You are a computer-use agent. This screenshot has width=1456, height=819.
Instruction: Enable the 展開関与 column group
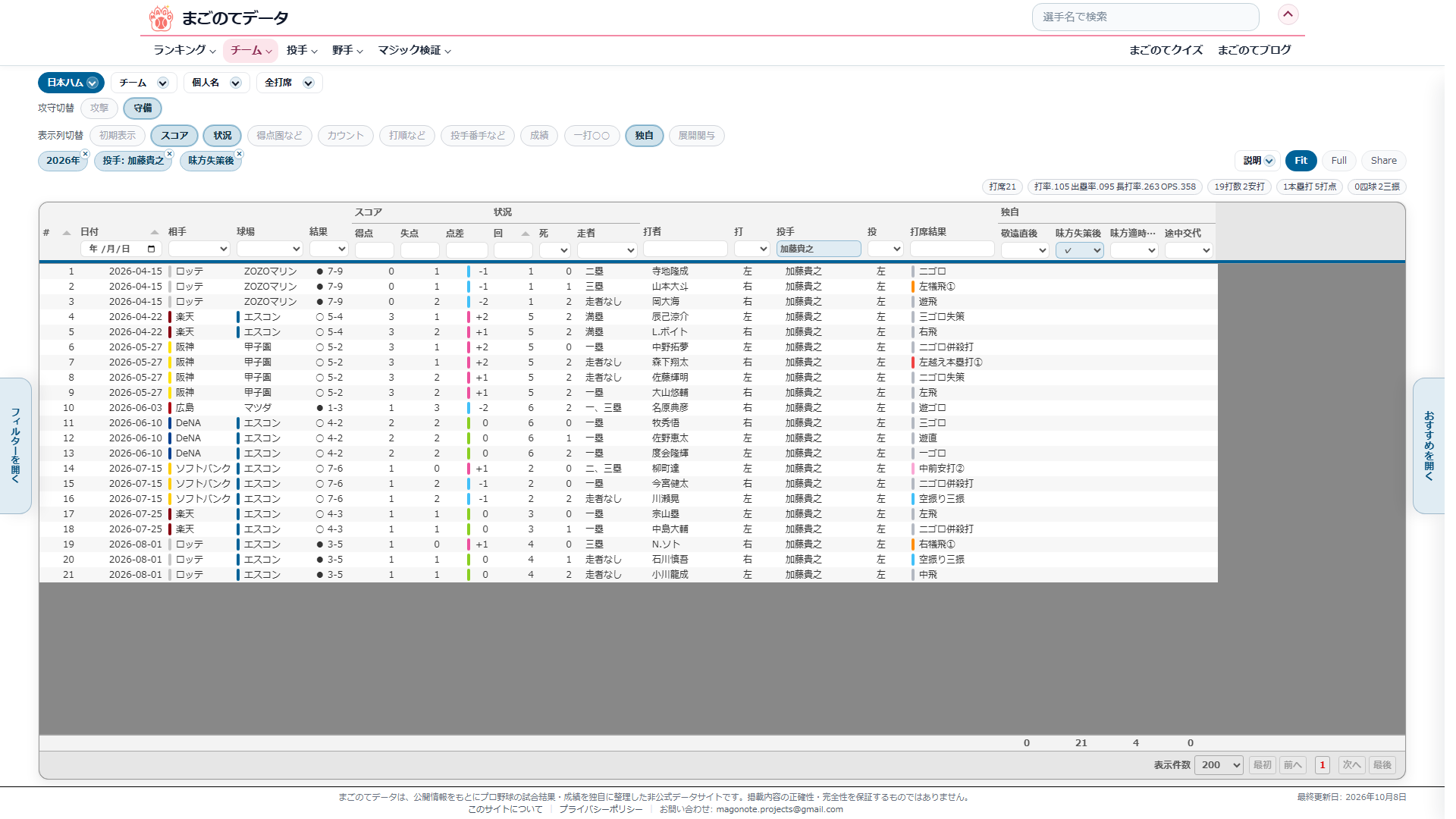[696, 136]
